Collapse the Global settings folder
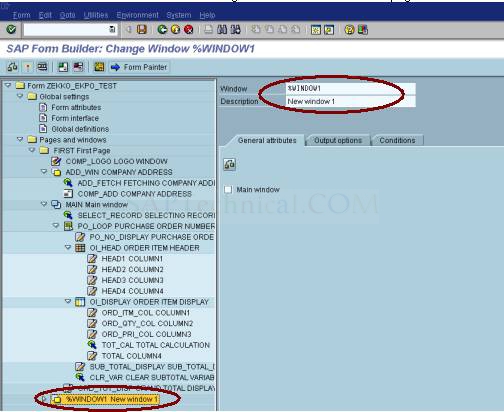This screenshot has width=504, height=412. 20,96
